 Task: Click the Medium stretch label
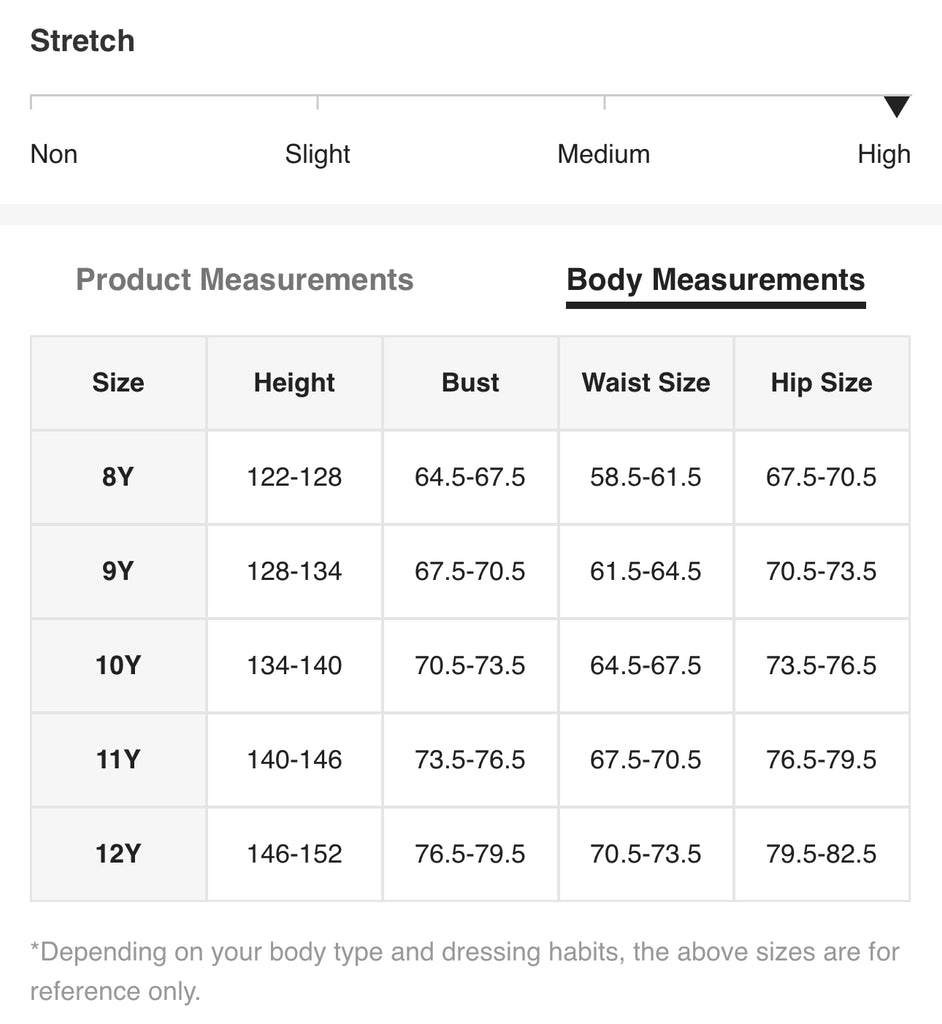(603, 154)
